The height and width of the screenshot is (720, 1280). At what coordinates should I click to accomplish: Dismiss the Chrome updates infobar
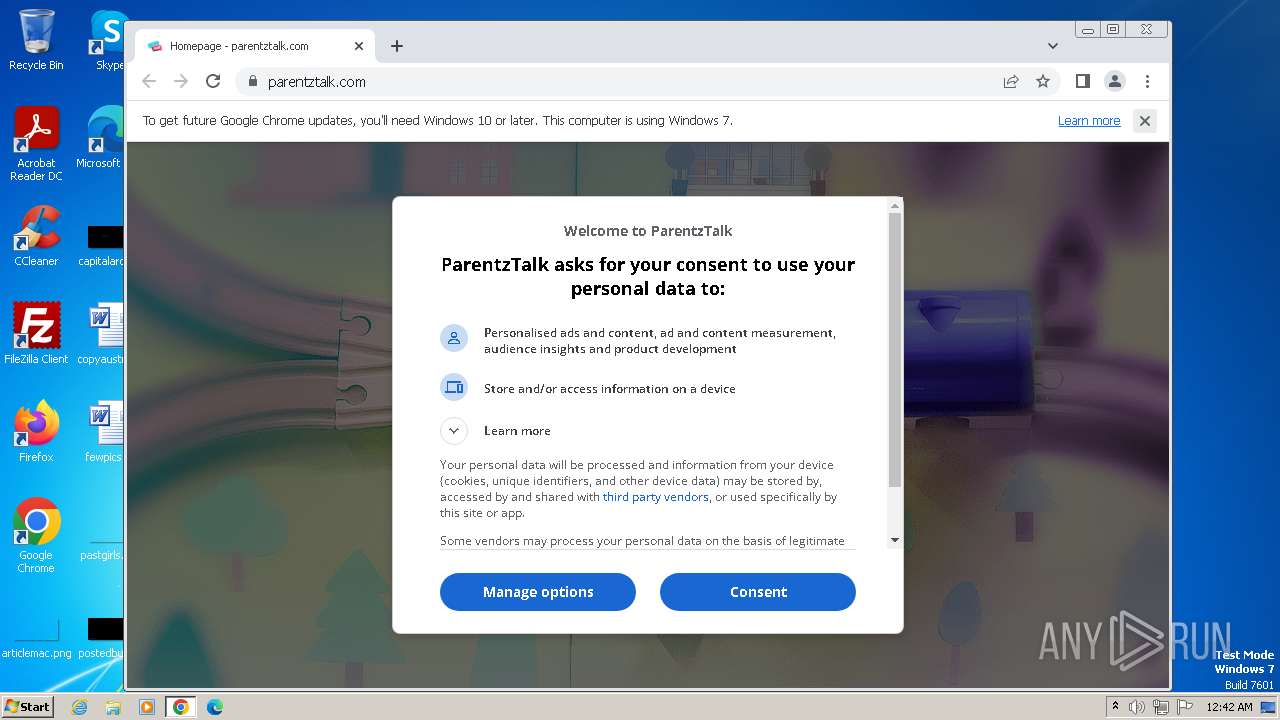pos(1145,121)
